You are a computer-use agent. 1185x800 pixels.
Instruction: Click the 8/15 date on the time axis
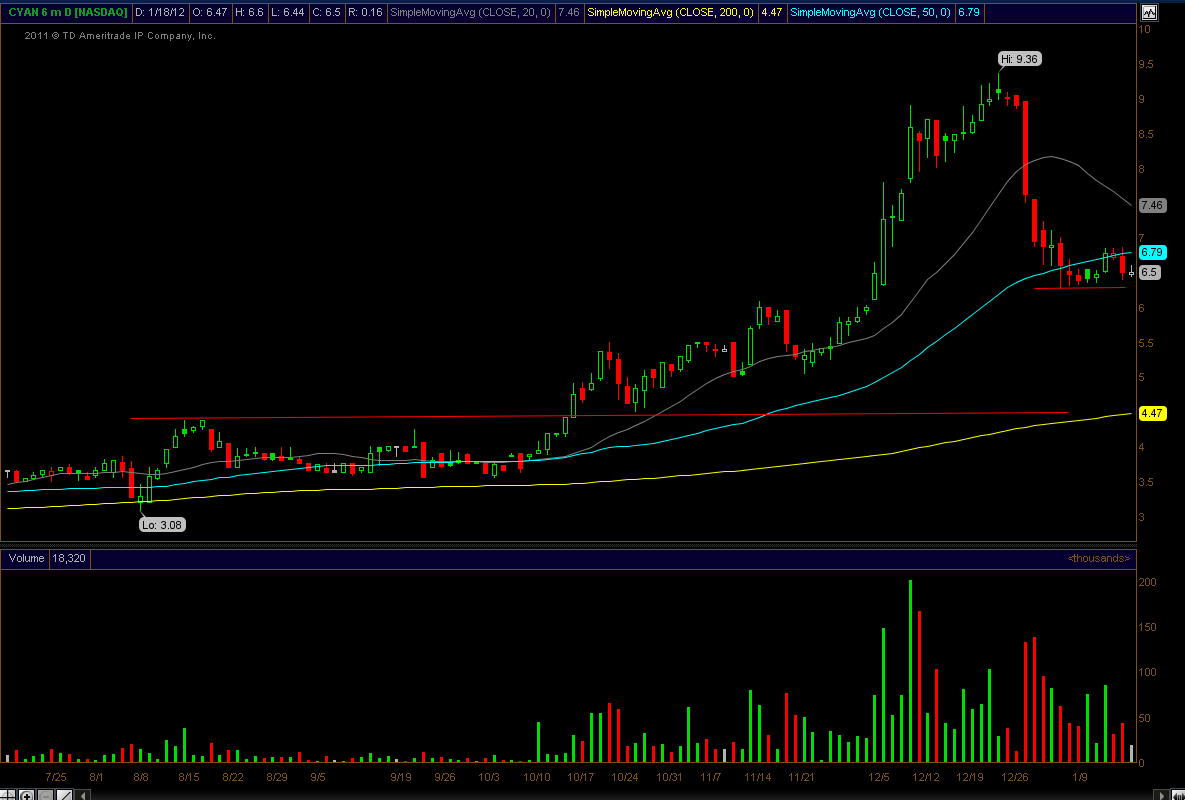189,777
